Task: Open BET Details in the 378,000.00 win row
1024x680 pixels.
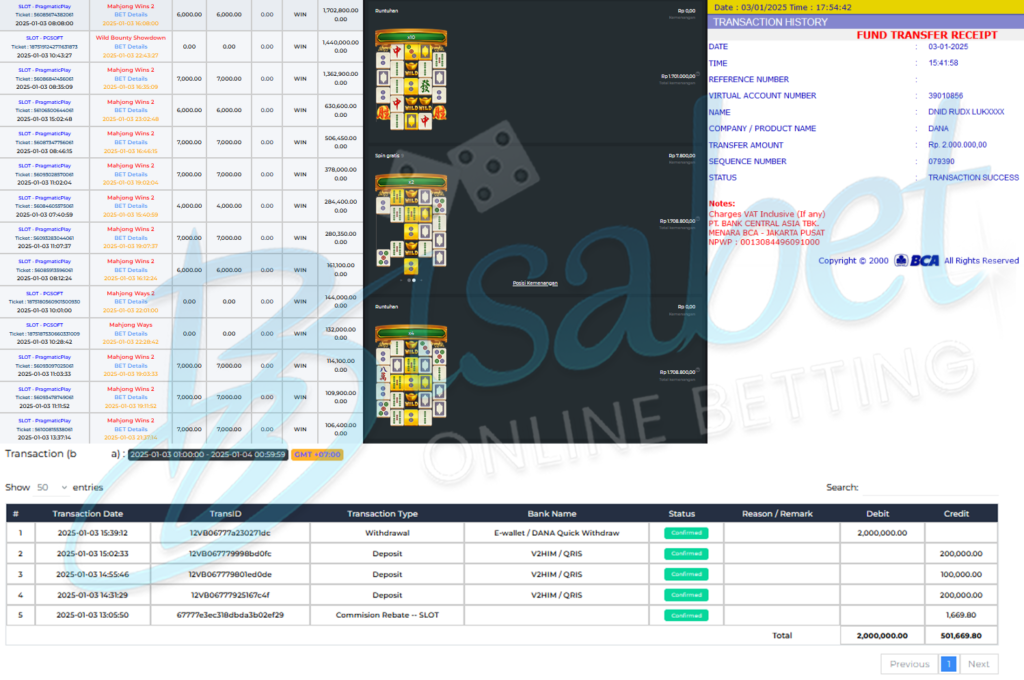Action: pos(131,174)
